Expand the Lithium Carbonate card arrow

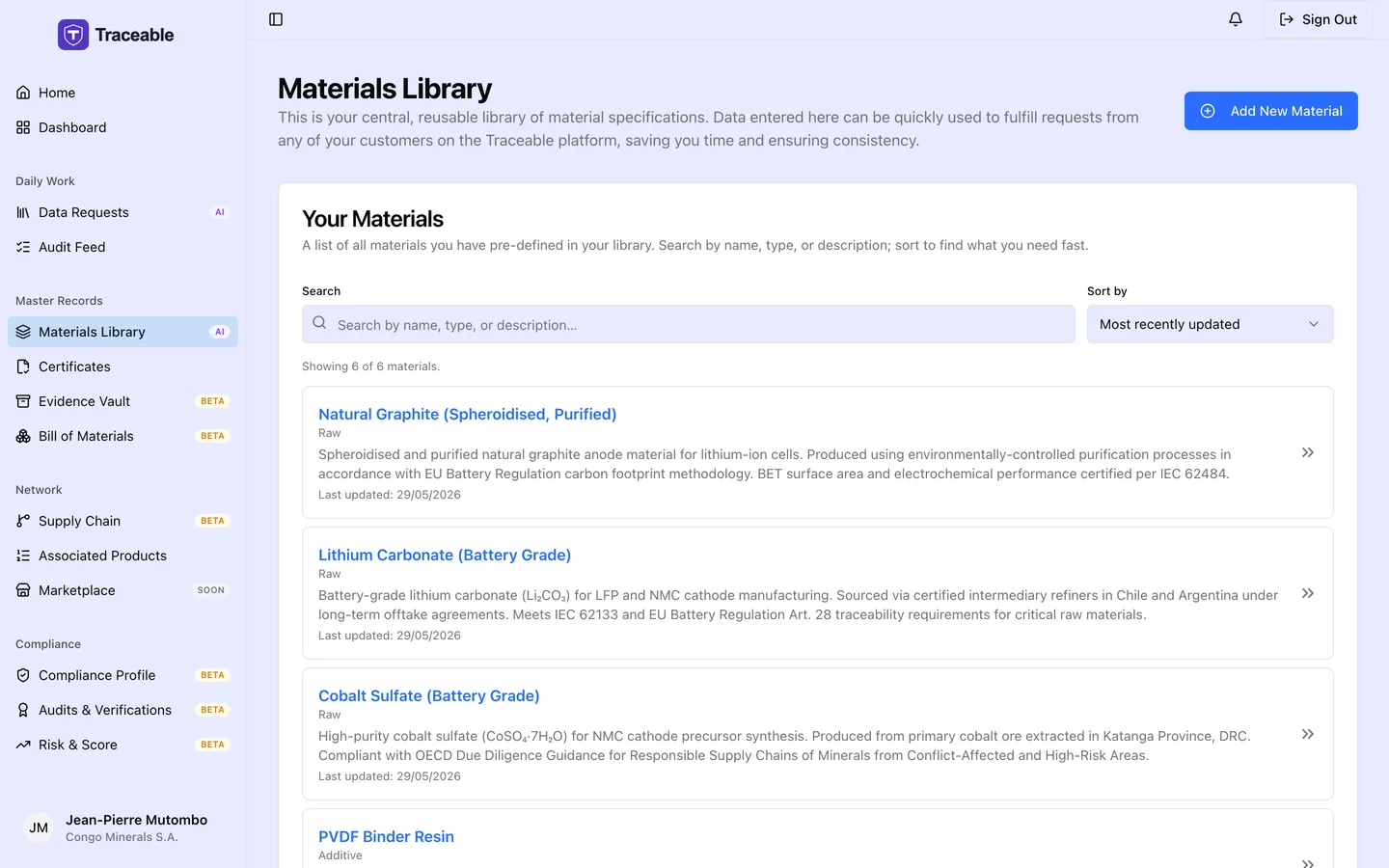(x=1308, y=593)
